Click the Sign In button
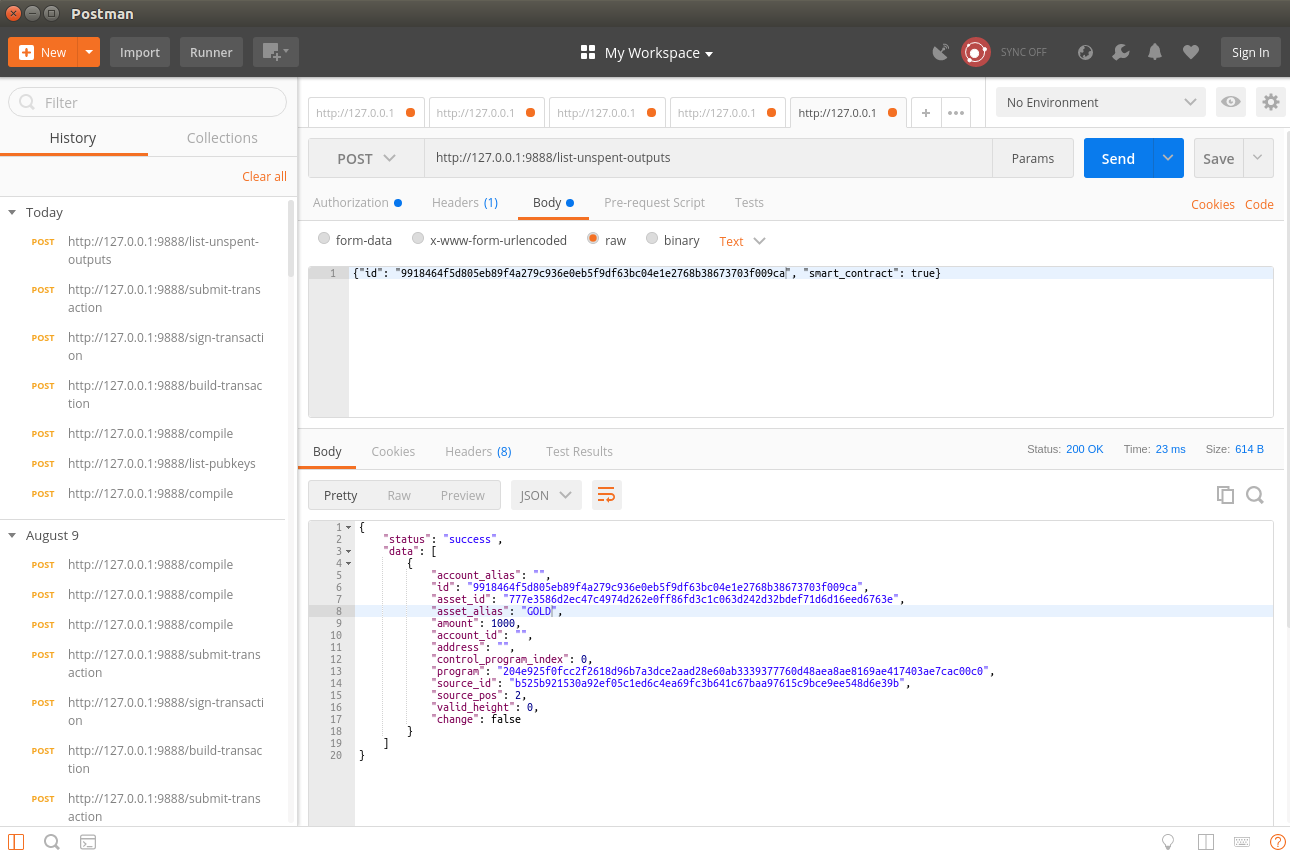Viewport: 1290px width, 857px height. (1250, 52)
